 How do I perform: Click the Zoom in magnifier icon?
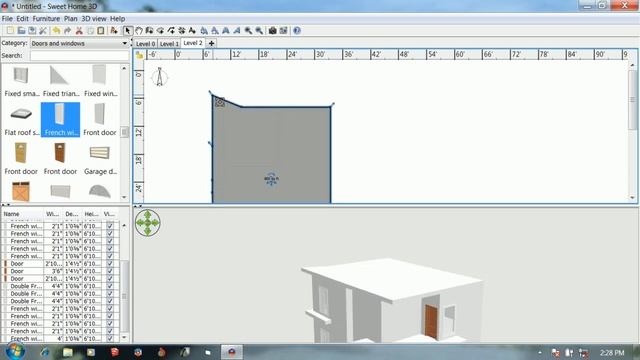248,31
